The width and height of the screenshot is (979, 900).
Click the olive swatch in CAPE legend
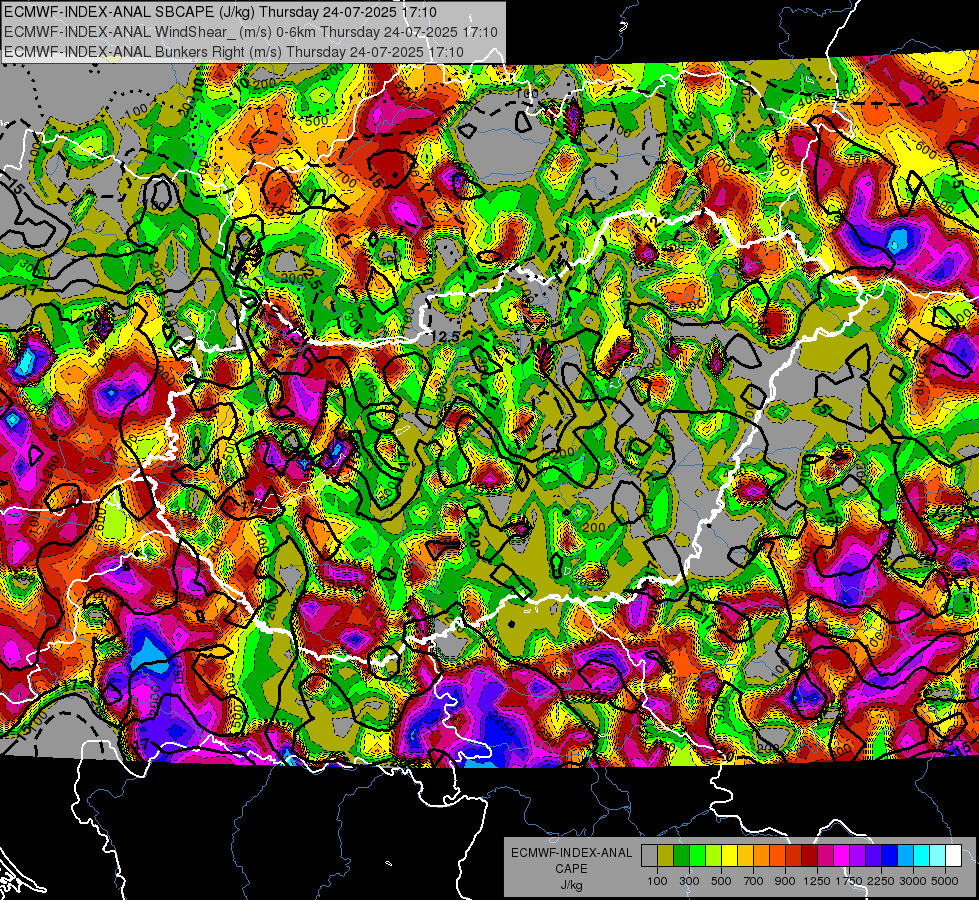coord(666,856)
